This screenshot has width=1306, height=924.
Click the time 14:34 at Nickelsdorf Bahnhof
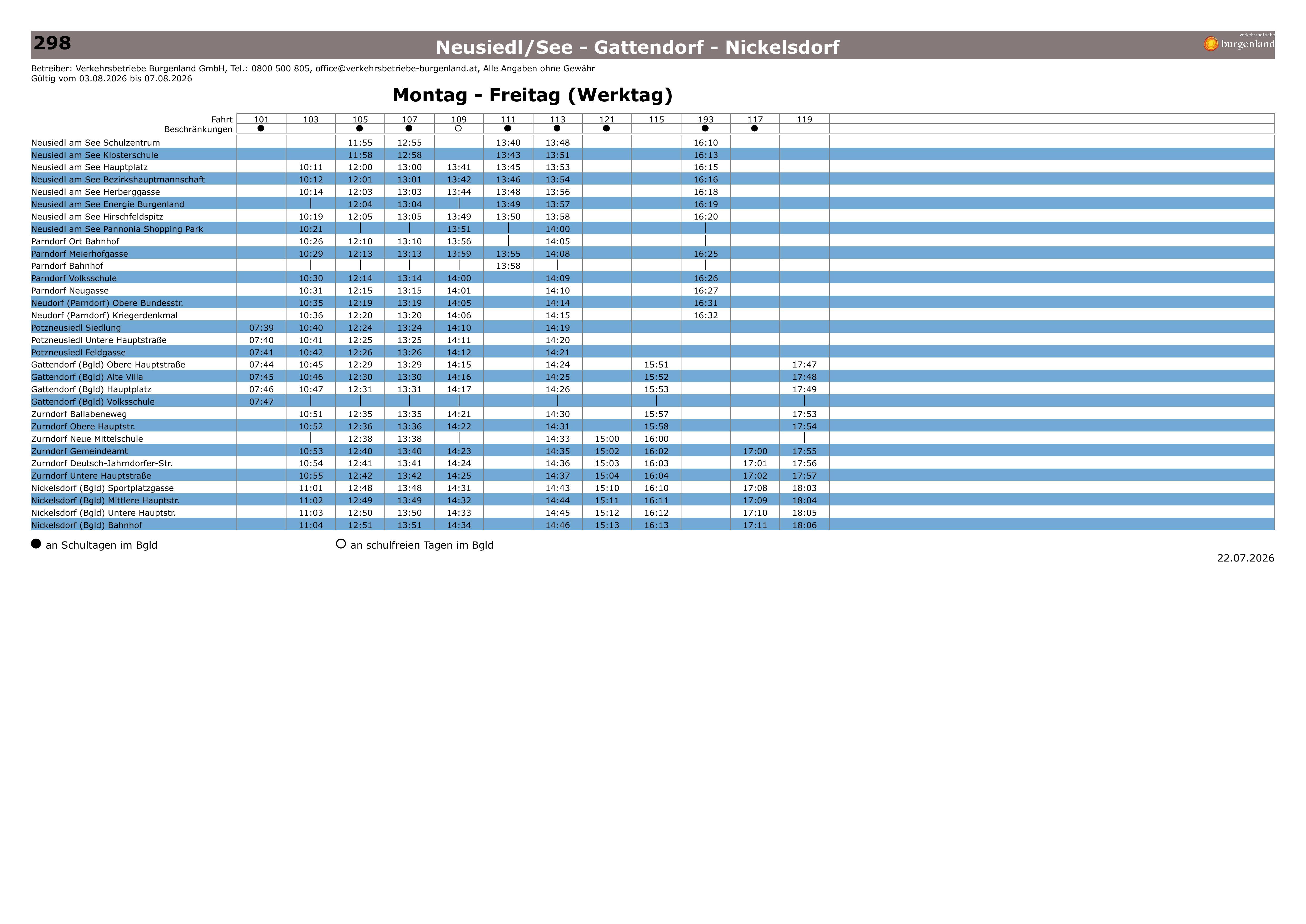click(x=459, y=525)
